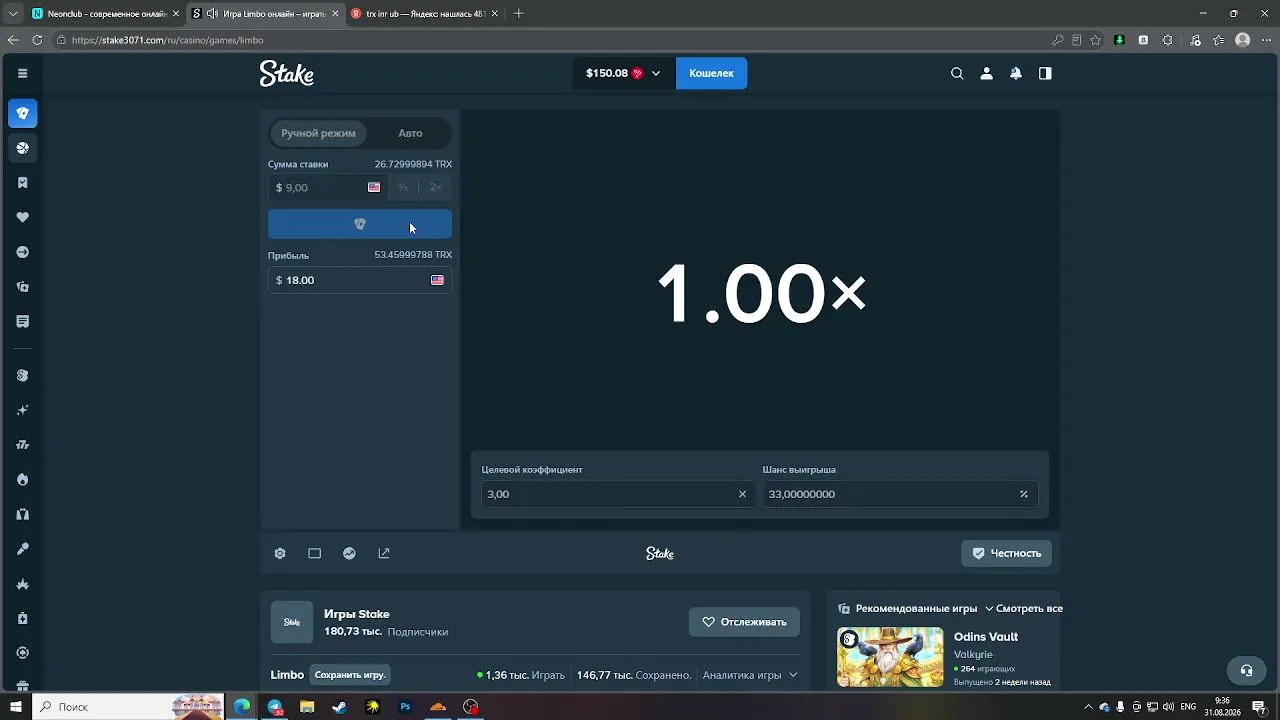1280x720 pixels.
Task: Click the Windows taskbar search box
Action: 130,707
